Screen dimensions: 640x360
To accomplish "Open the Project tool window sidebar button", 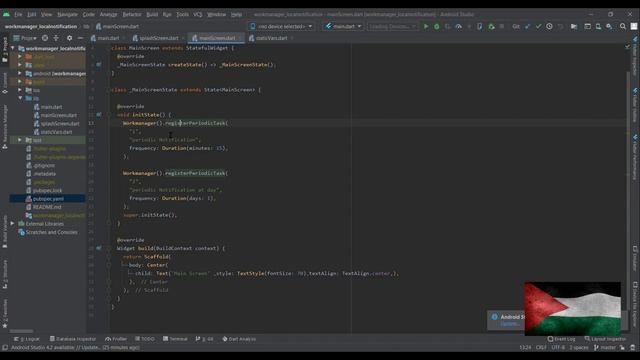I will click(x=5, y=50).
